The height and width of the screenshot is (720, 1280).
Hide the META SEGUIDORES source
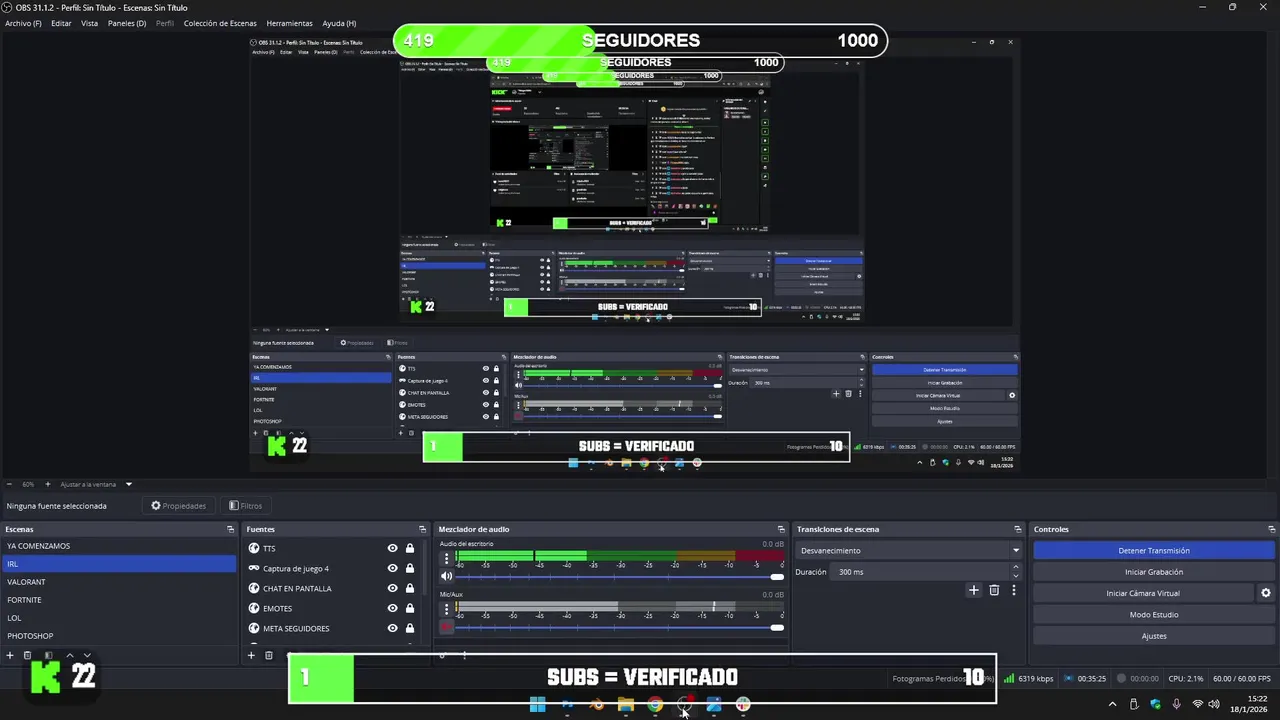(392, 628)
